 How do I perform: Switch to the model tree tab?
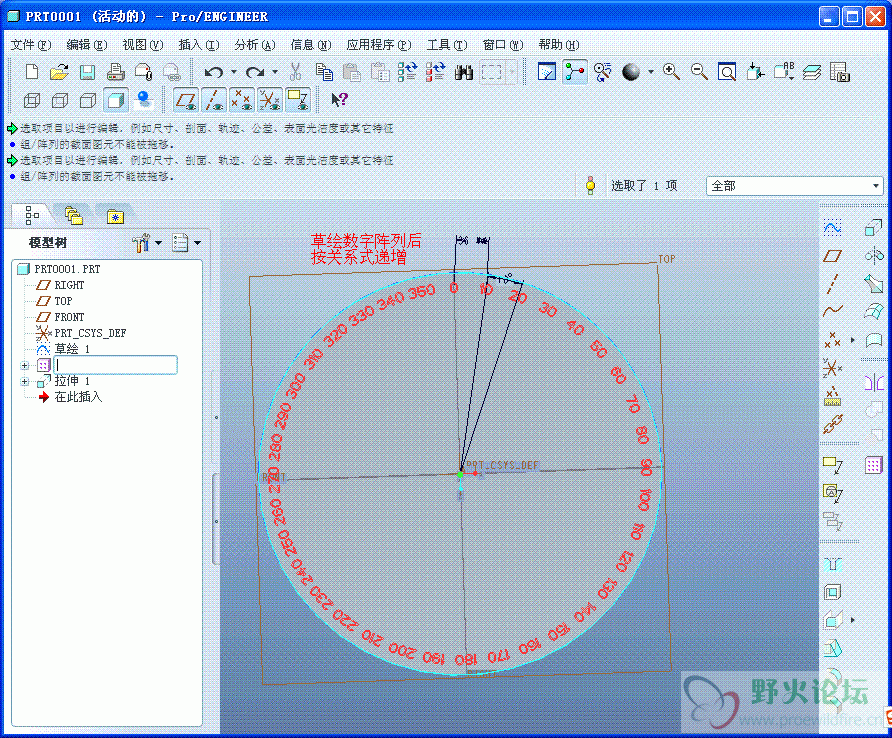tap(32, 215)
